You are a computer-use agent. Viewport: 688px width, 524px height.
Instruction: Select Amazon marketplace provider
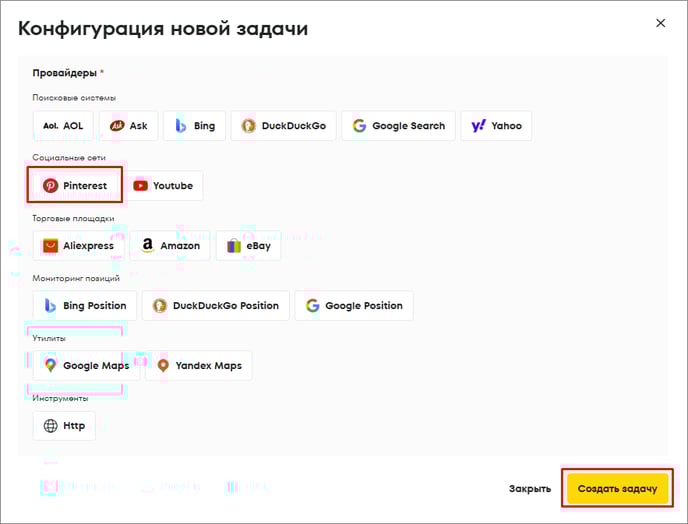coord(170,246)
